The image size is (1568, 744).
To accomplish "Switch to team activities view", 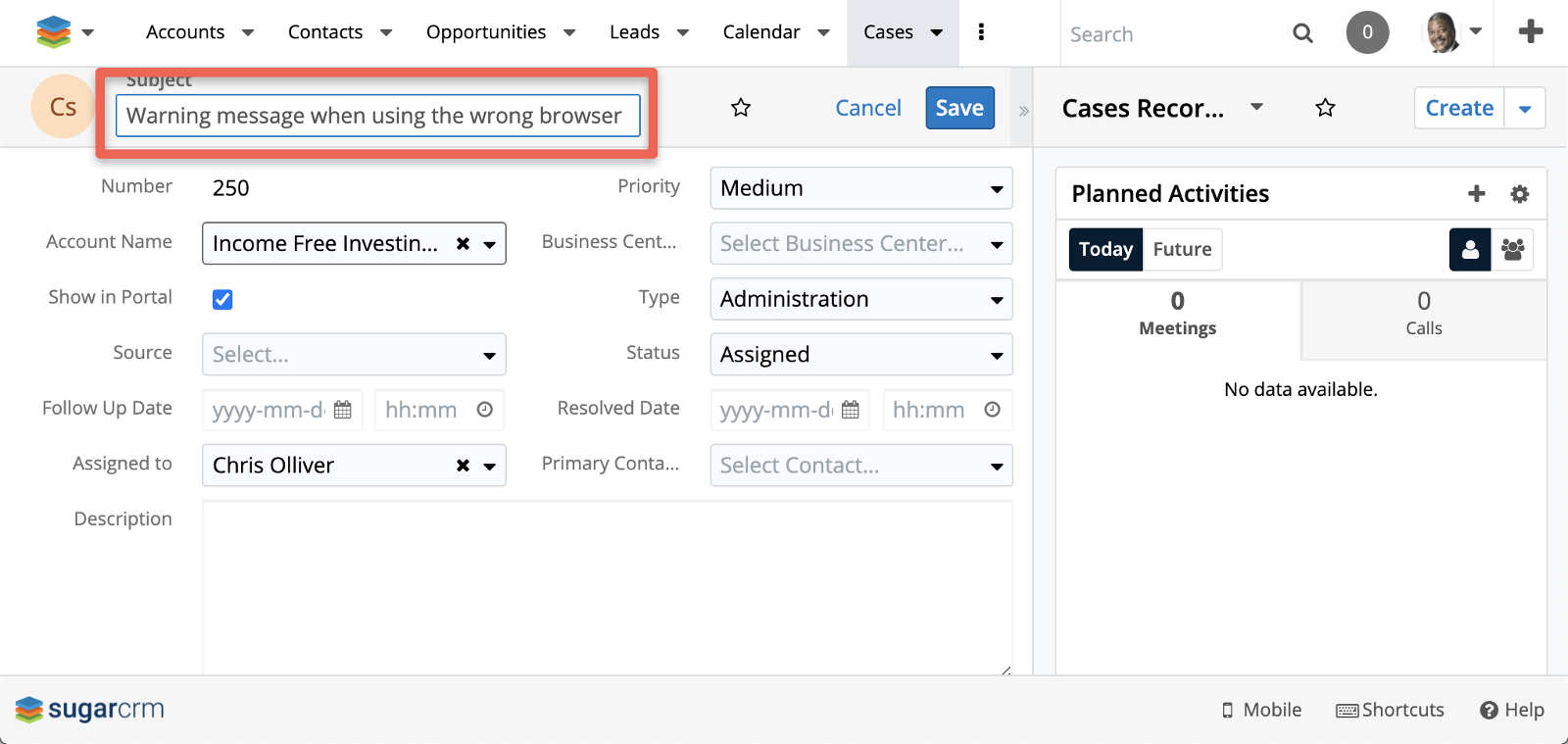I will 1512,250.
